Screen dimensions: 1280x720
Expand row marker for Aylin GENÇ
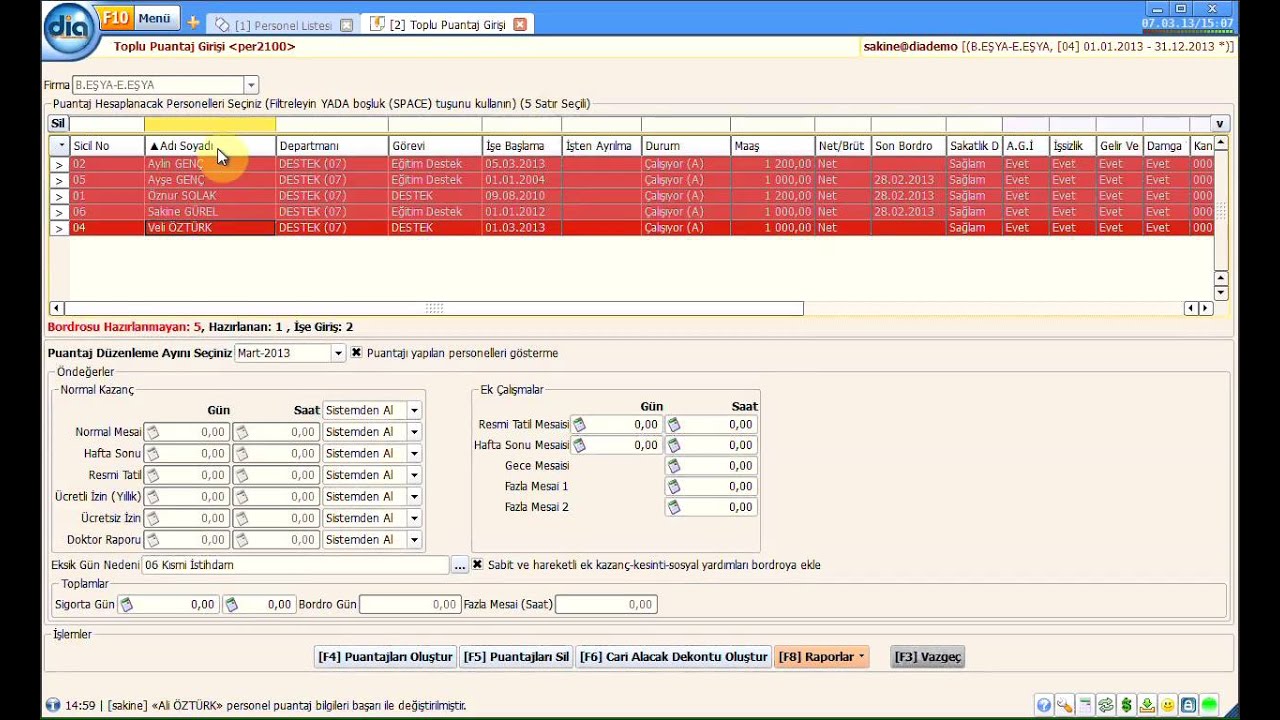pos(59,164)
